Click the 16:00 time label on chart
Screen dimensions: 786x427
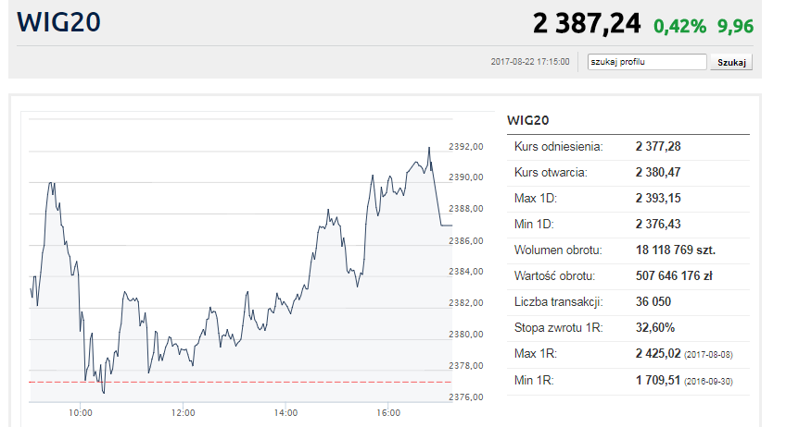coord(388,413)
